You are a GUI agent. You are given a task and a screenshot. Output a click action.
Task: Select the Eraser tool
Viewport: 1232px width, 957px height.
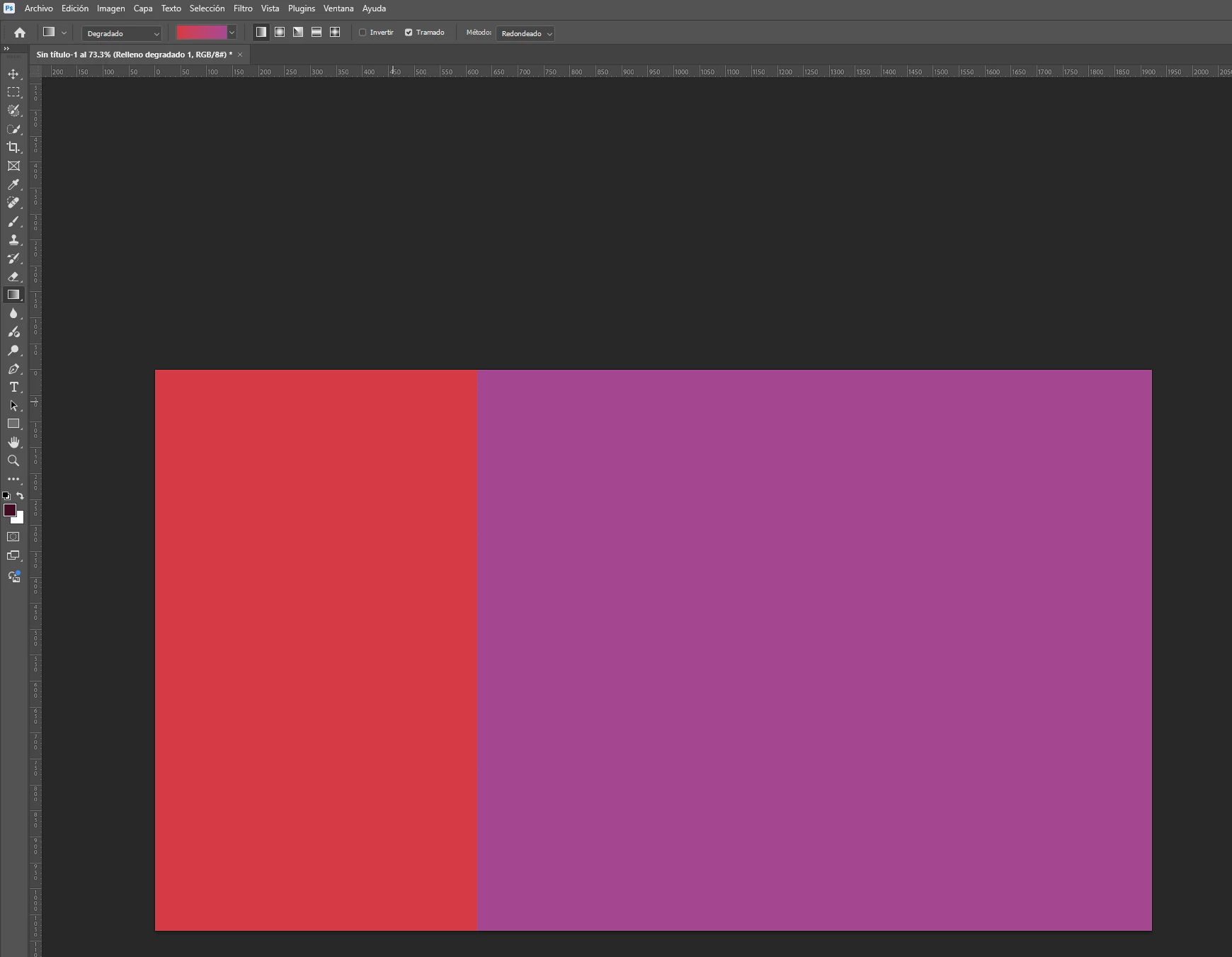[13, 276]
